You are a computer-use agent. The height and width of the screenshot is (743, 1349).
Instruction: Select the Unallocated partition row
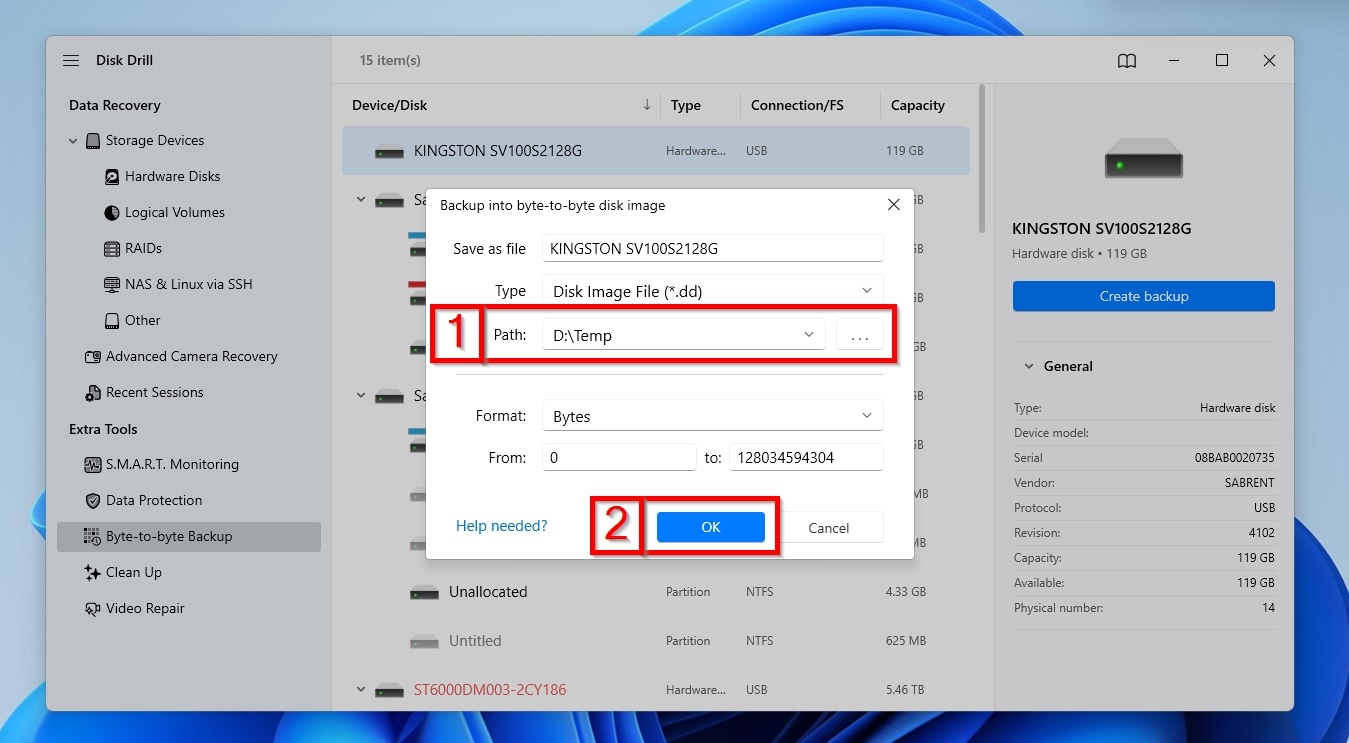[655, 592]
